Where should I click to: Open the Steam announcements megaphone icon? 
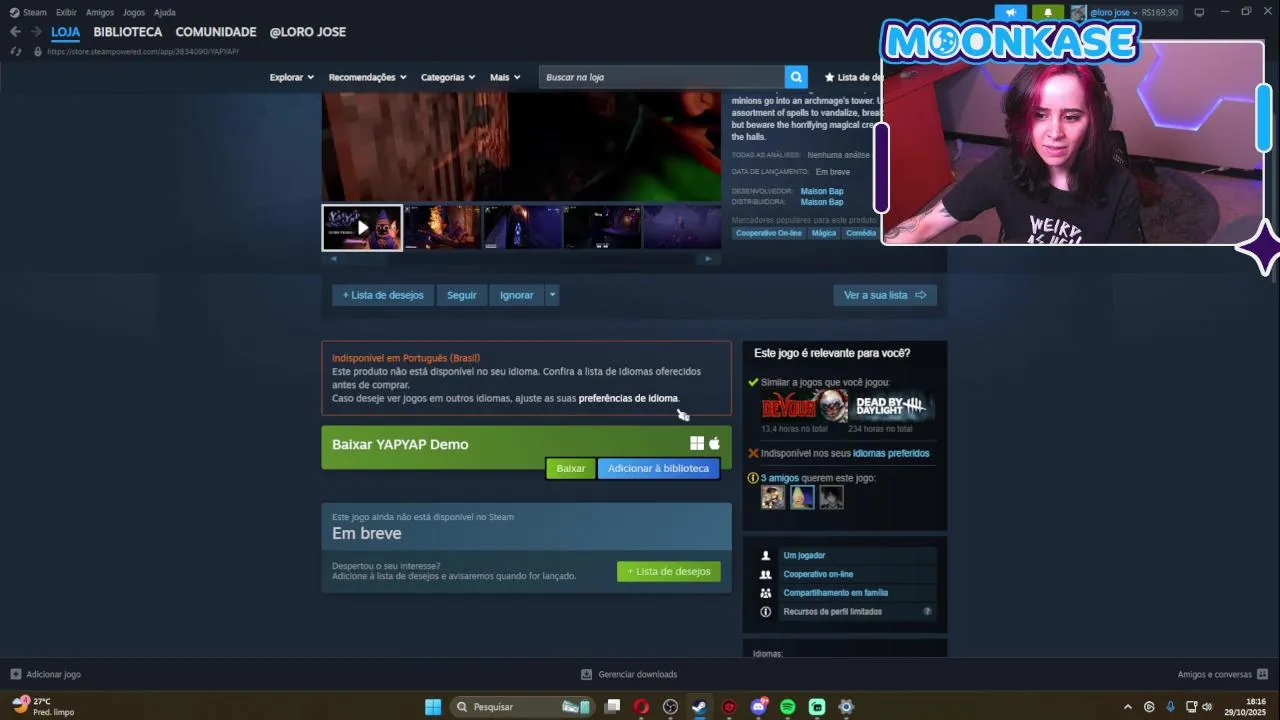1011,12
